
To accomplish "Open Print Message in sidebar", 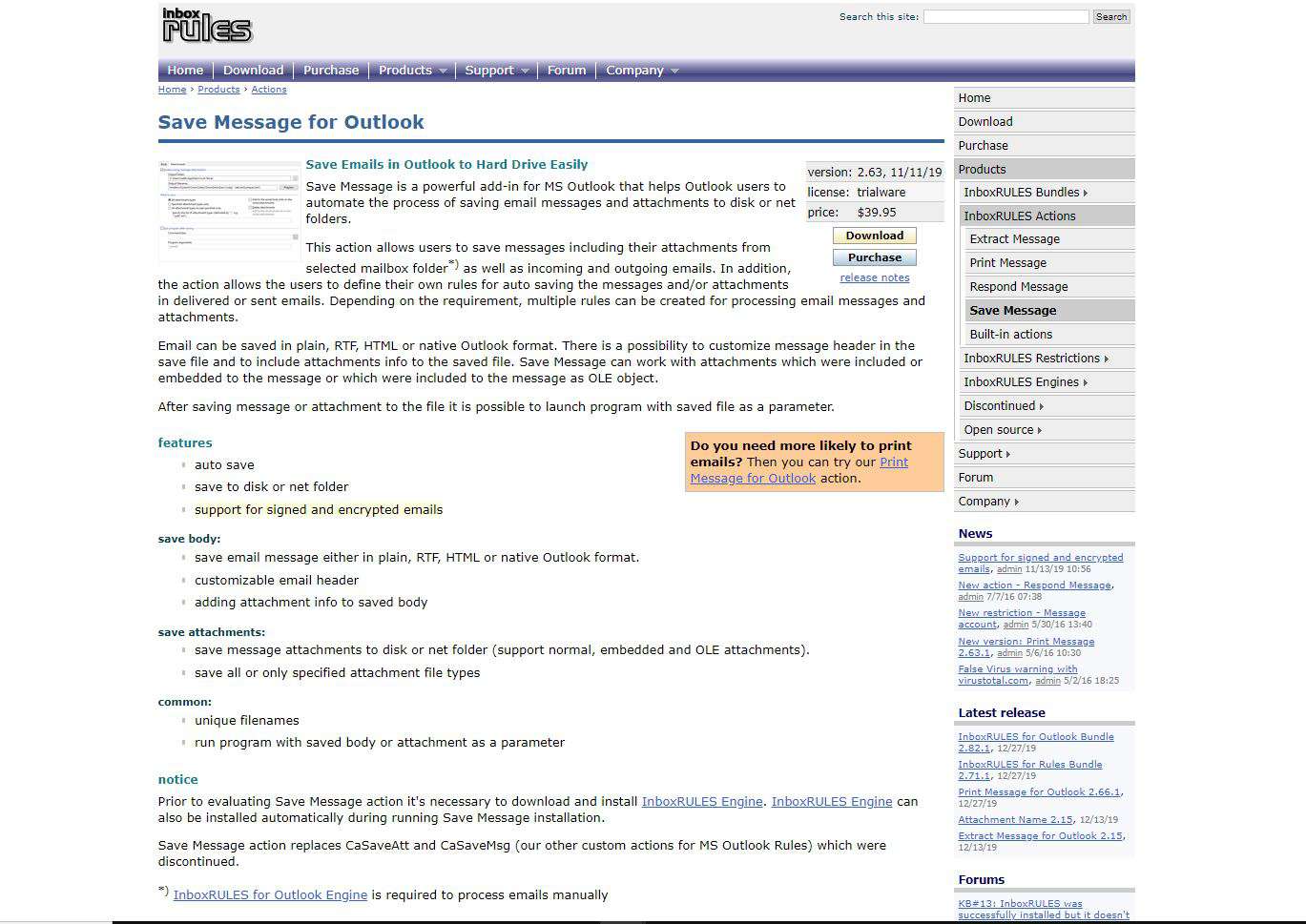I will coord(1050,263).
